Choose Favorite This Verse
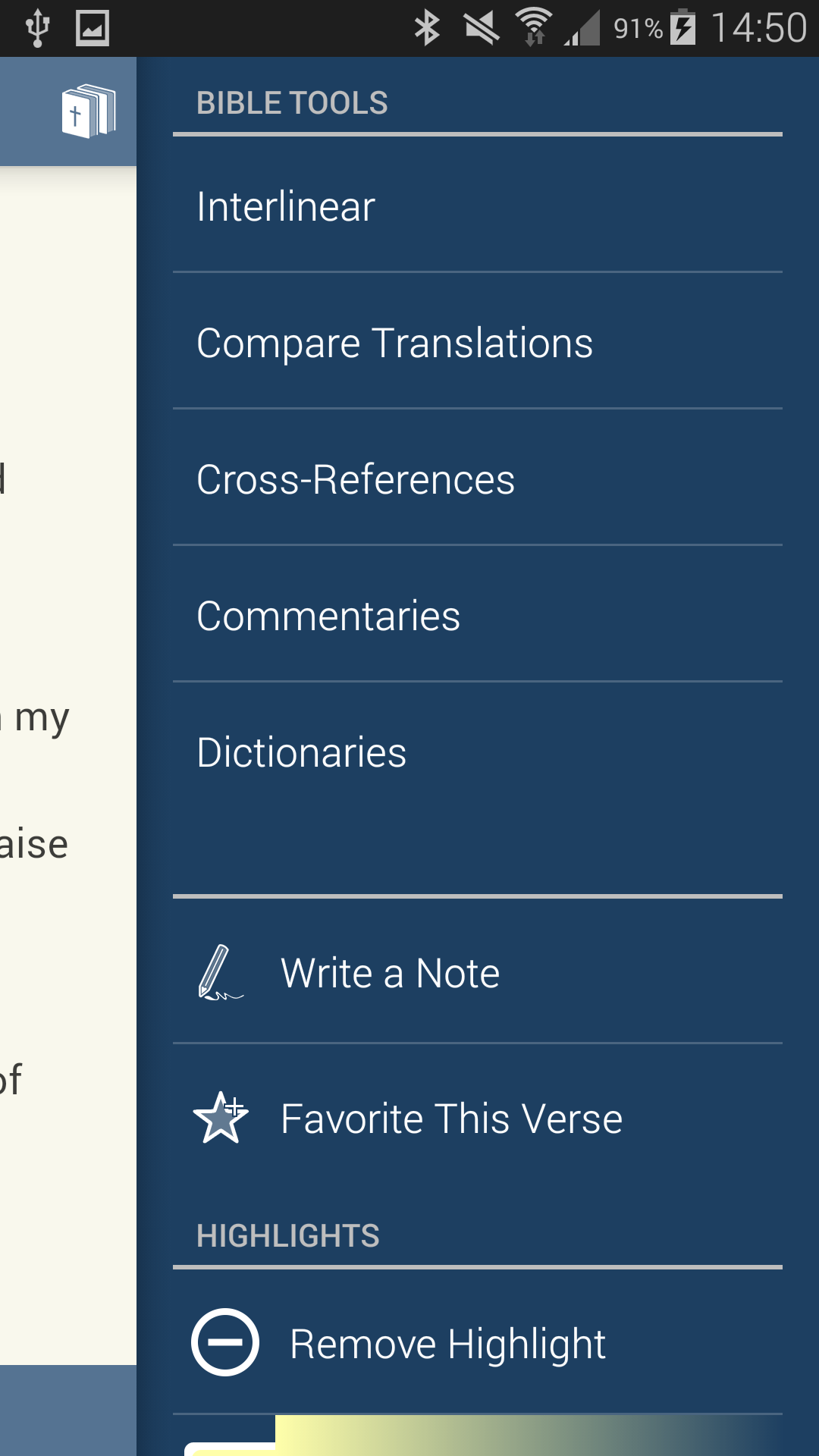 pyautogui.click(x=451, y=1119)
